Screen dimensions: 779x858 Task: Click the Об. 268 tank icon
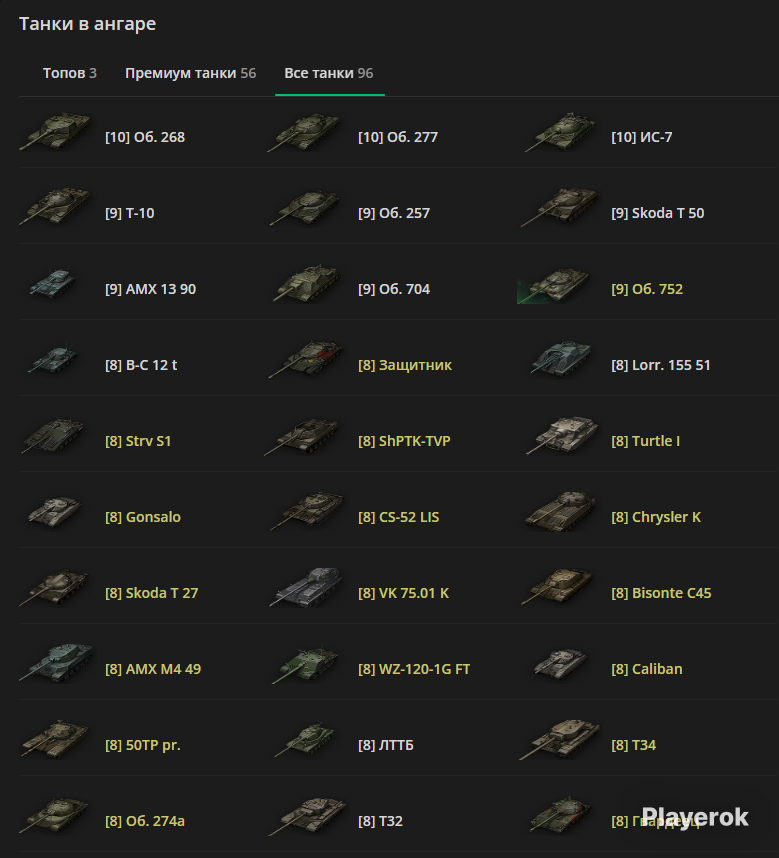(55, 131)
